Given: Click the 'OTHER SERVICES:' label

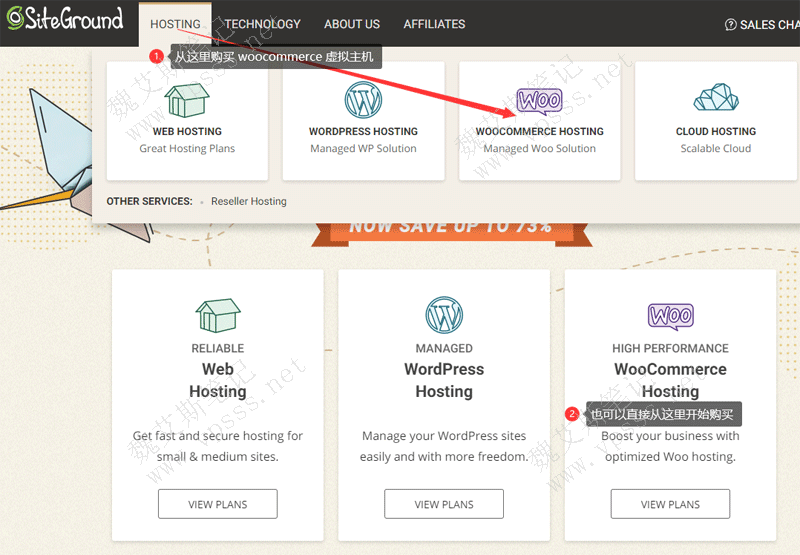Looking at the screenshot, I should (149, 201).
